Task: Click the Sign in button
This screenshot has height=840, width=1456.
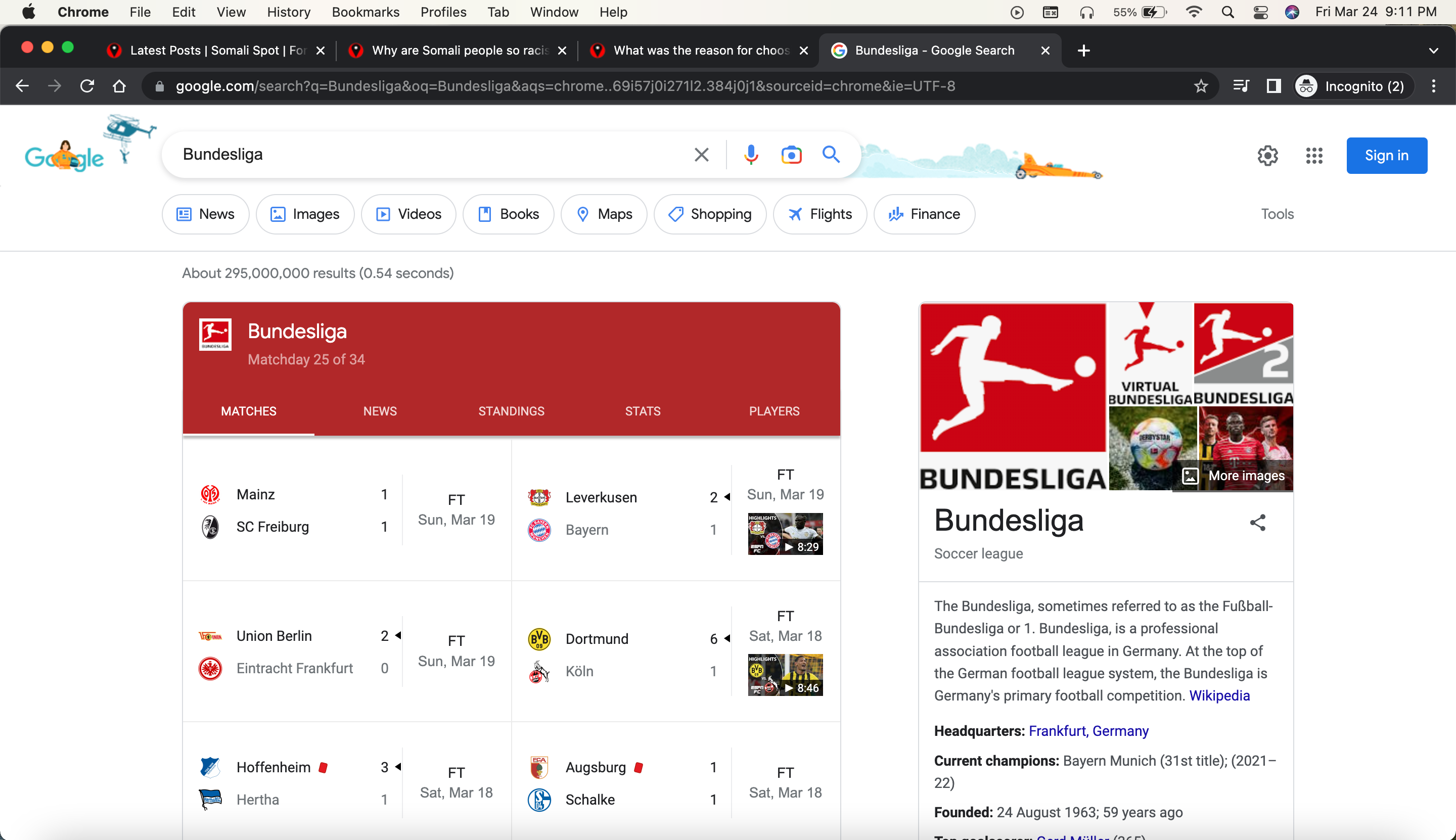Action: click(1387, 155)
